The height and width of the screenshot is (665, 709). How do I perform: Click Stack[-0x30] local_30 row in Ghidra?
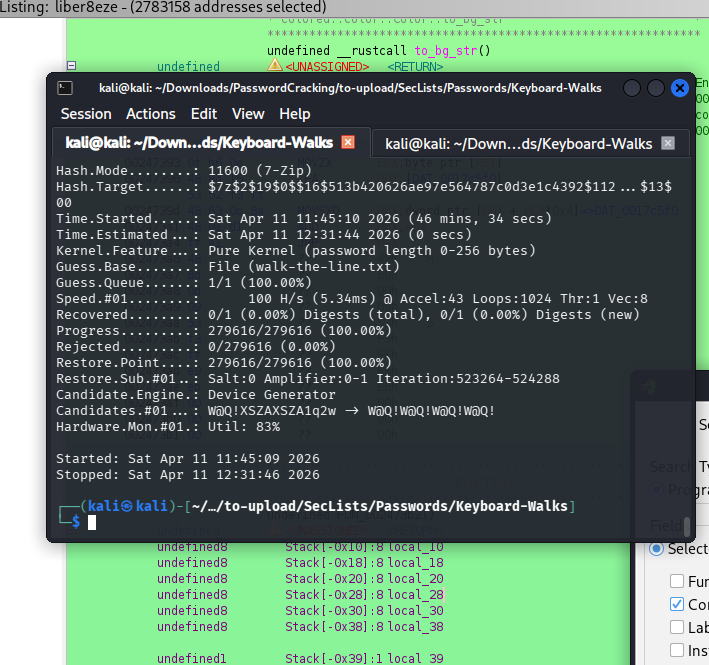point(300,611)
